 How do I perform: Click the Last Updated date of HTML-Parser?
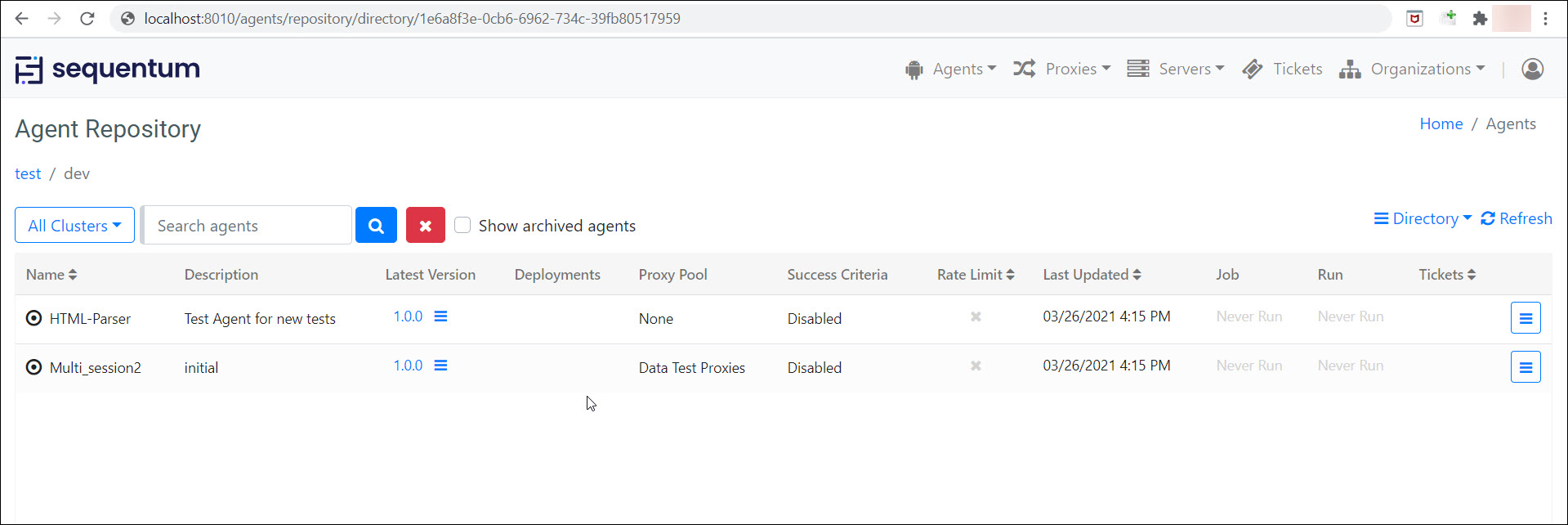coord(1106,316)
